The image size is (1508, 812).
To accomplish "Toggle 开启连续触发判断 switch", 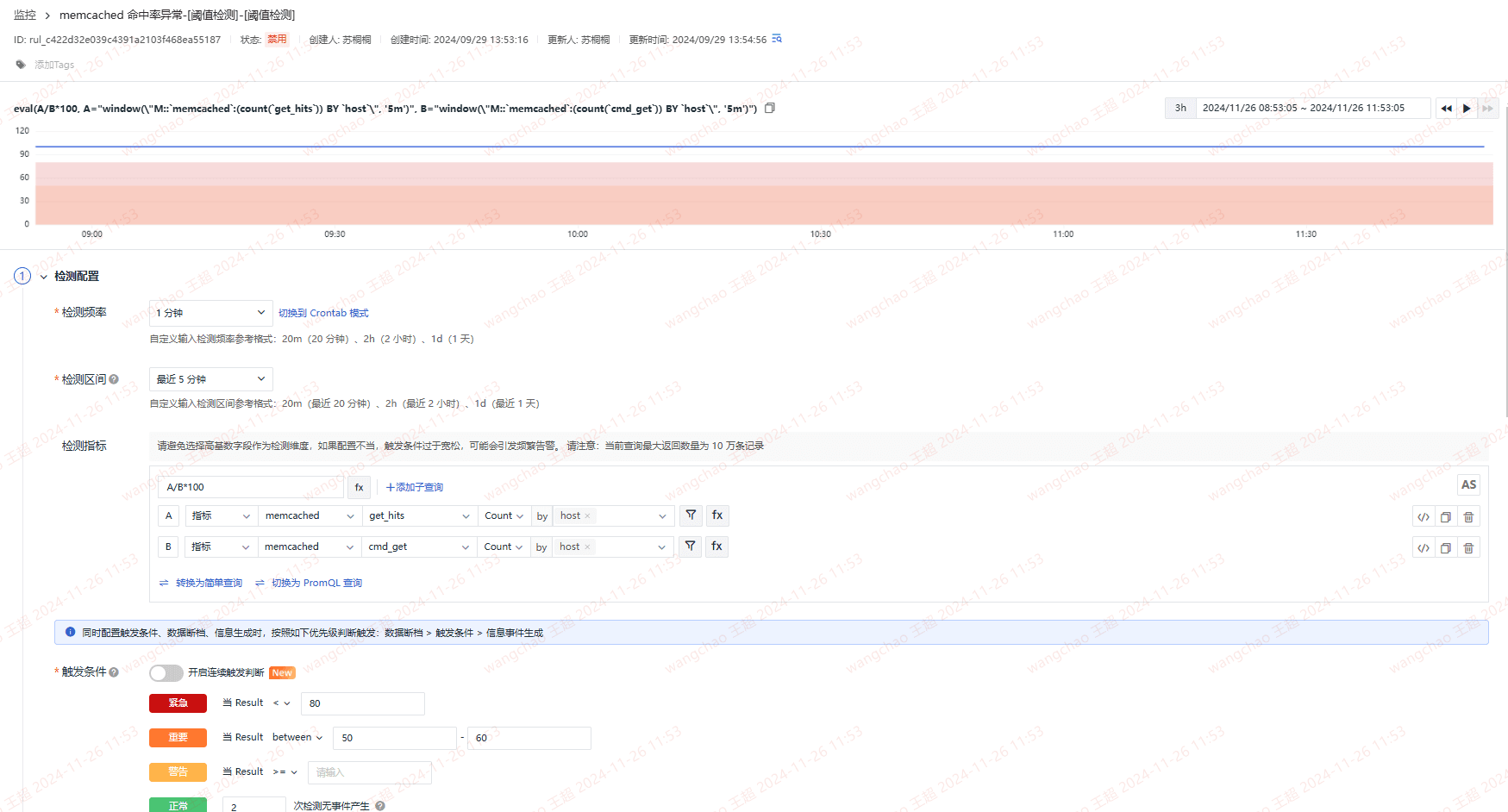I will (x=166, y=672).
